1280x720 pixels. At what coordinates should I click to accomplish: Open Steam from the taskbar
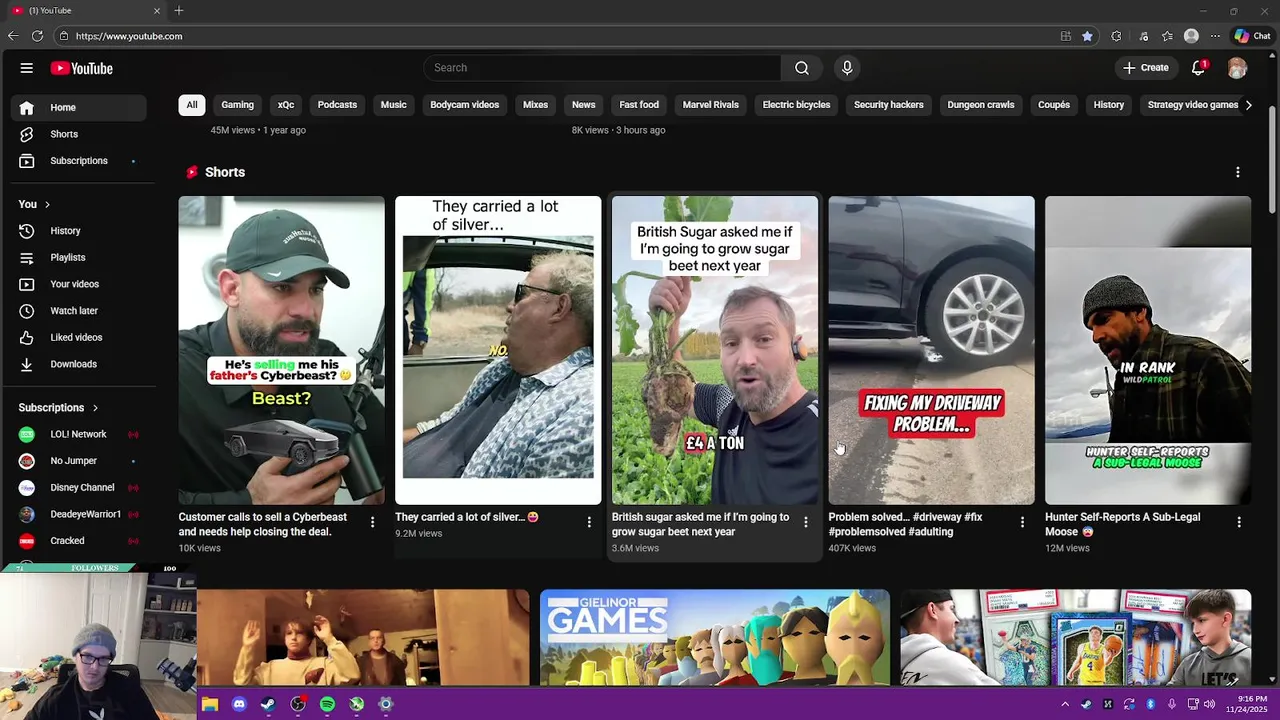[268, 705]
